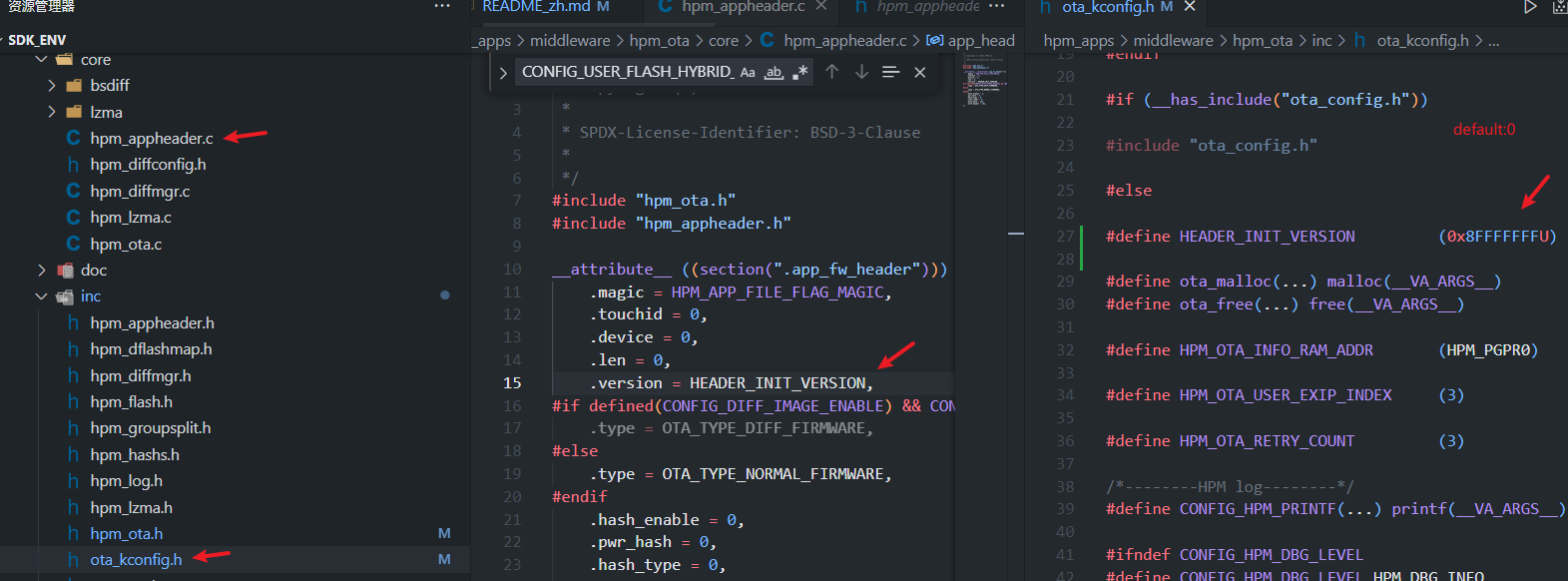
Task: Click line number 15 in middle editor
Action: coord(512,383)
